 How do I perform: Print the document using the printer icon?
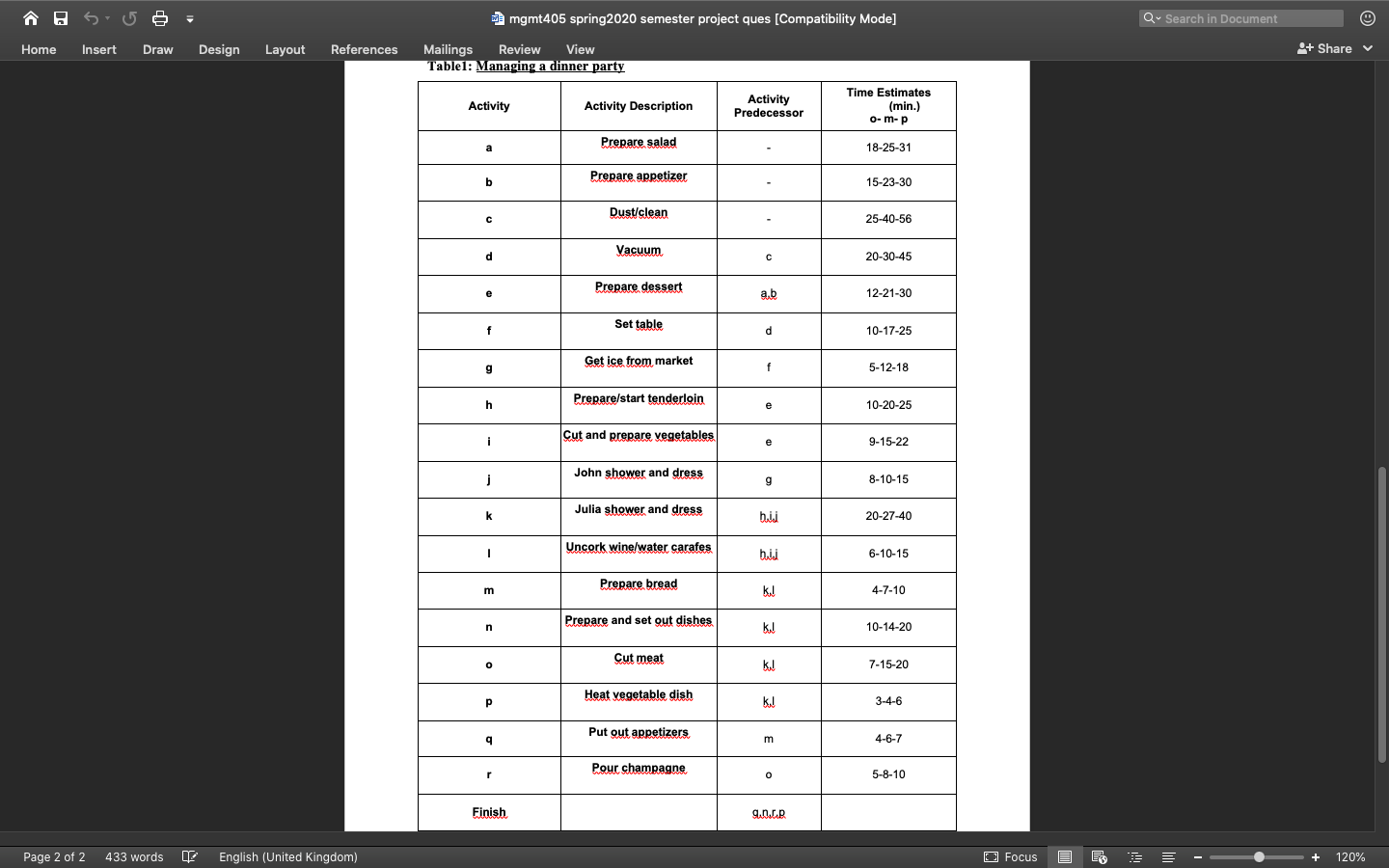(x=160, y=18)
